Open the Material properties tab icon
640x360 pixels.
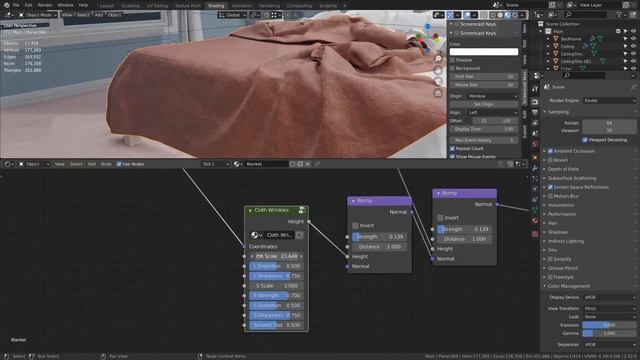[x=535, y=221]
